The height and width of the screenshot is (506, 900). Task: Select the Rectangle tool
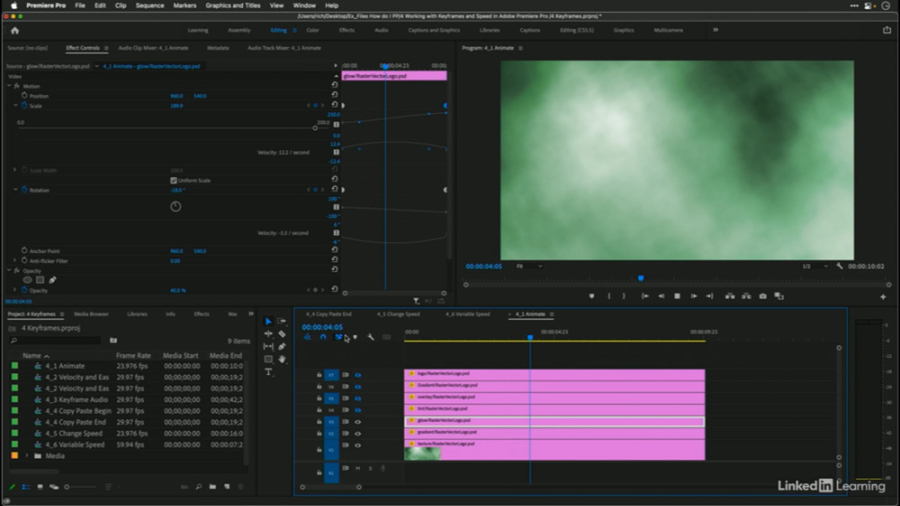click(268, 359)
